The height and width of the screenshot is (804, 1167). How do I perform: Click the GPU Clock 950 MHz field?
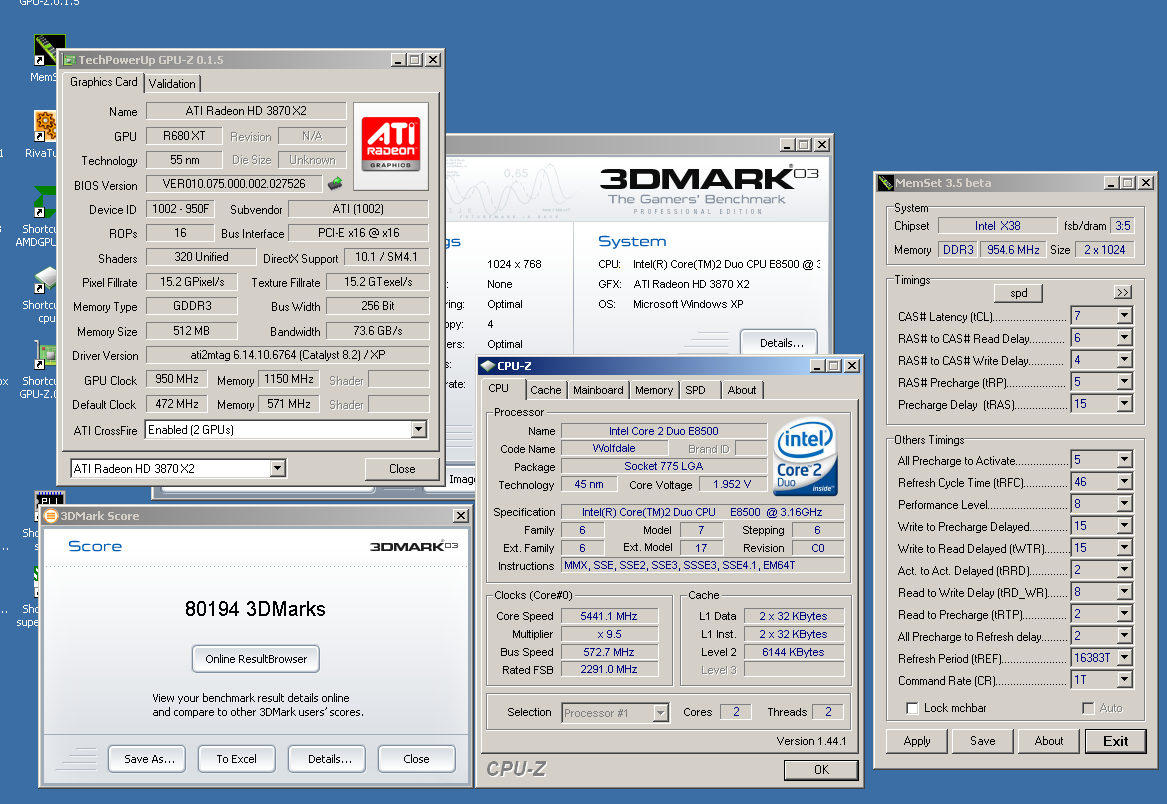coord(177,379)
